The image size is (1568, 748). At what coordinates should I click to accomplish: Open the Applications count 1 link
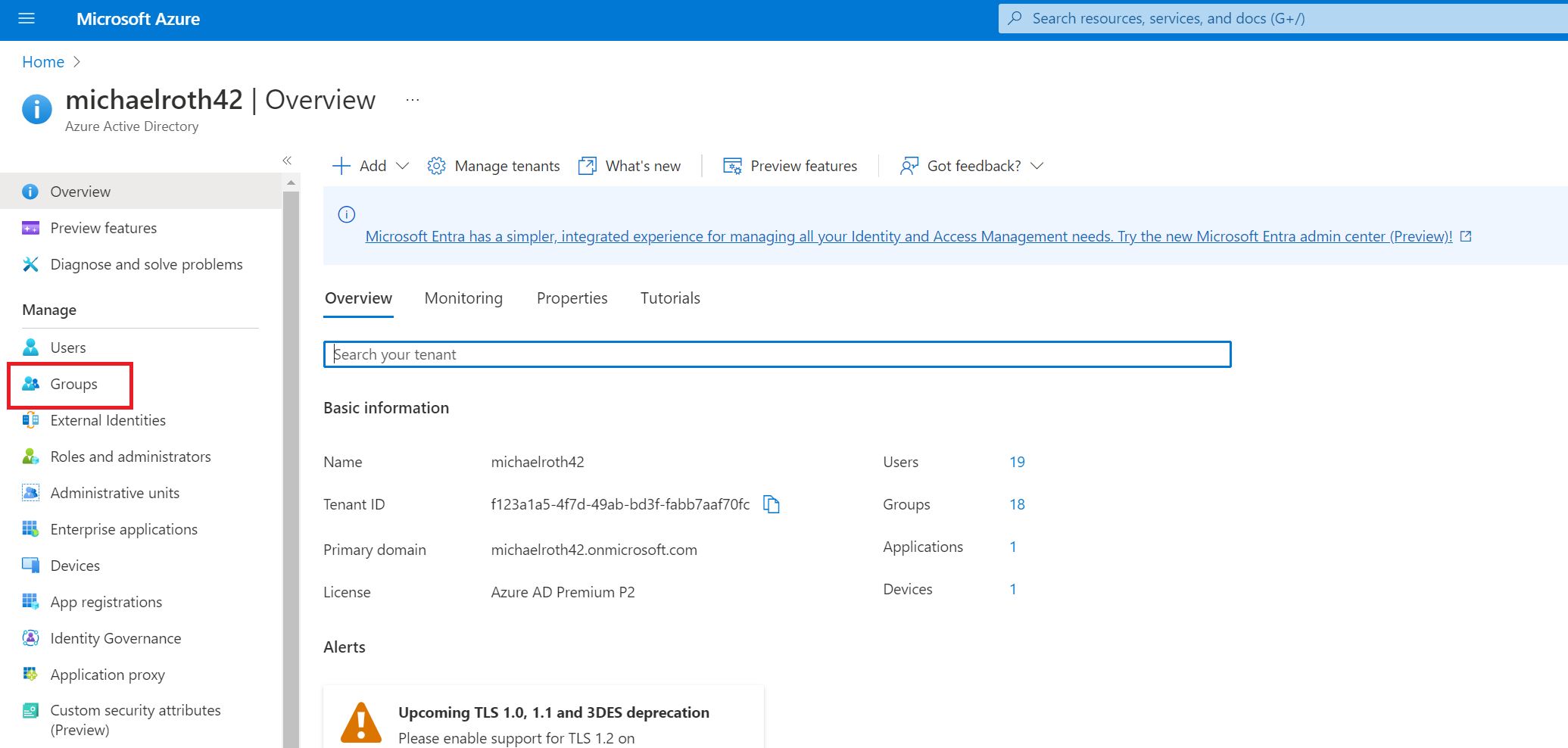click(1013, 547)
